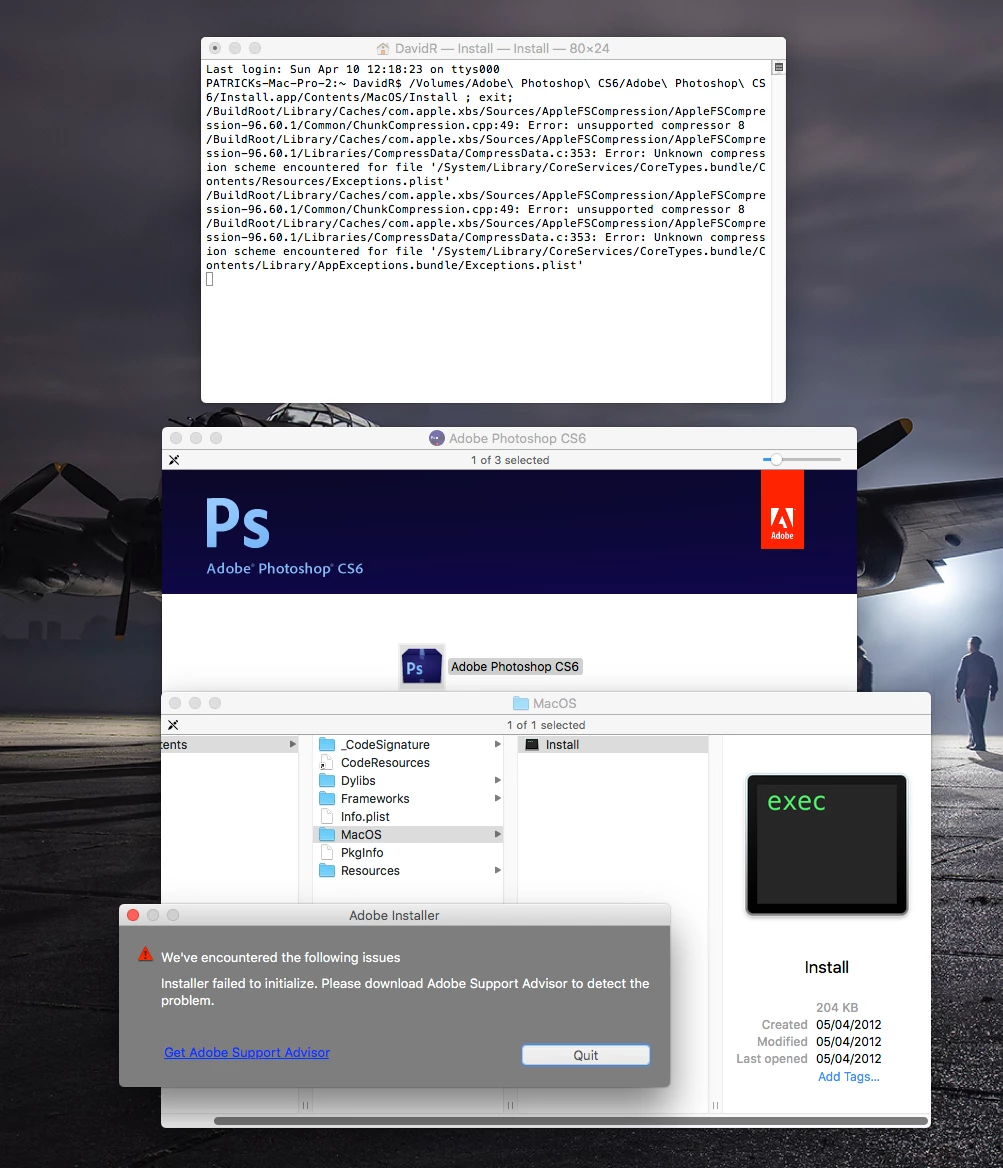Click the column resize handle right of Install column
This screenshot has height=1168, width=1003.
click(715, 1105)
